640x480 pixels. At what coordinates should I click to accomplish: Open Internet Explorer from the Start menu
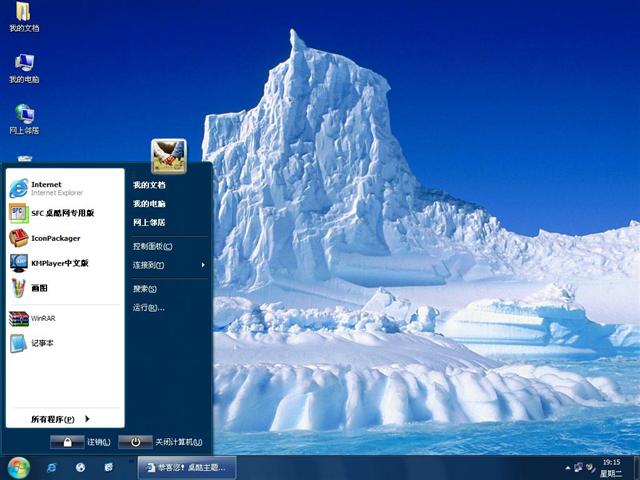point(45,188)
